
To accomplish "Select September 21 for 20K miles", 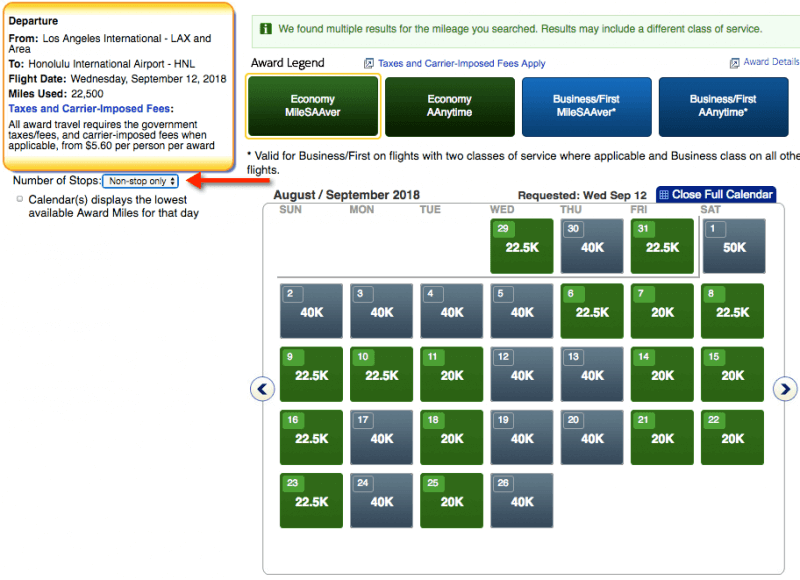I will (662, 437).
